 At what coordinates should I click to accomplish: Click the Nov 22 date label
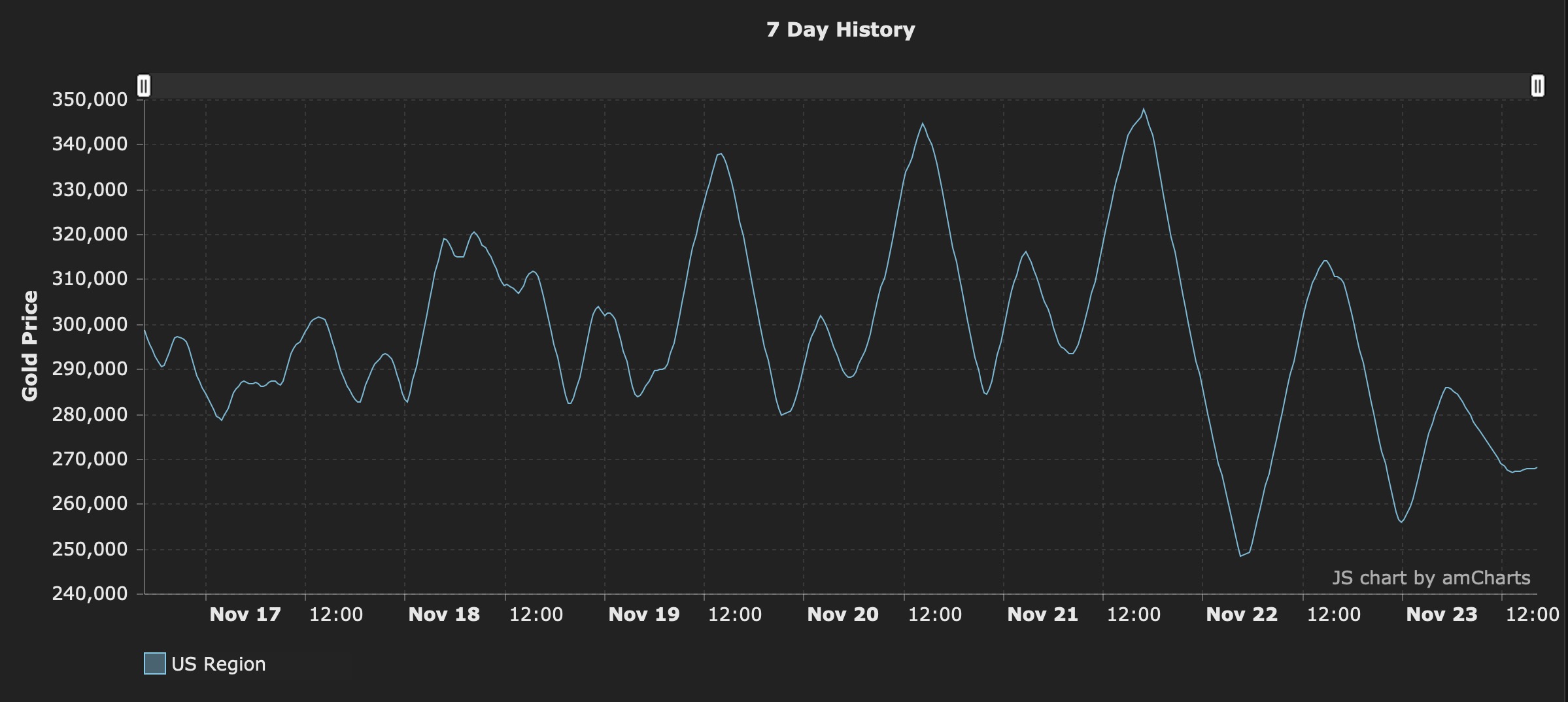[1242, 614]
